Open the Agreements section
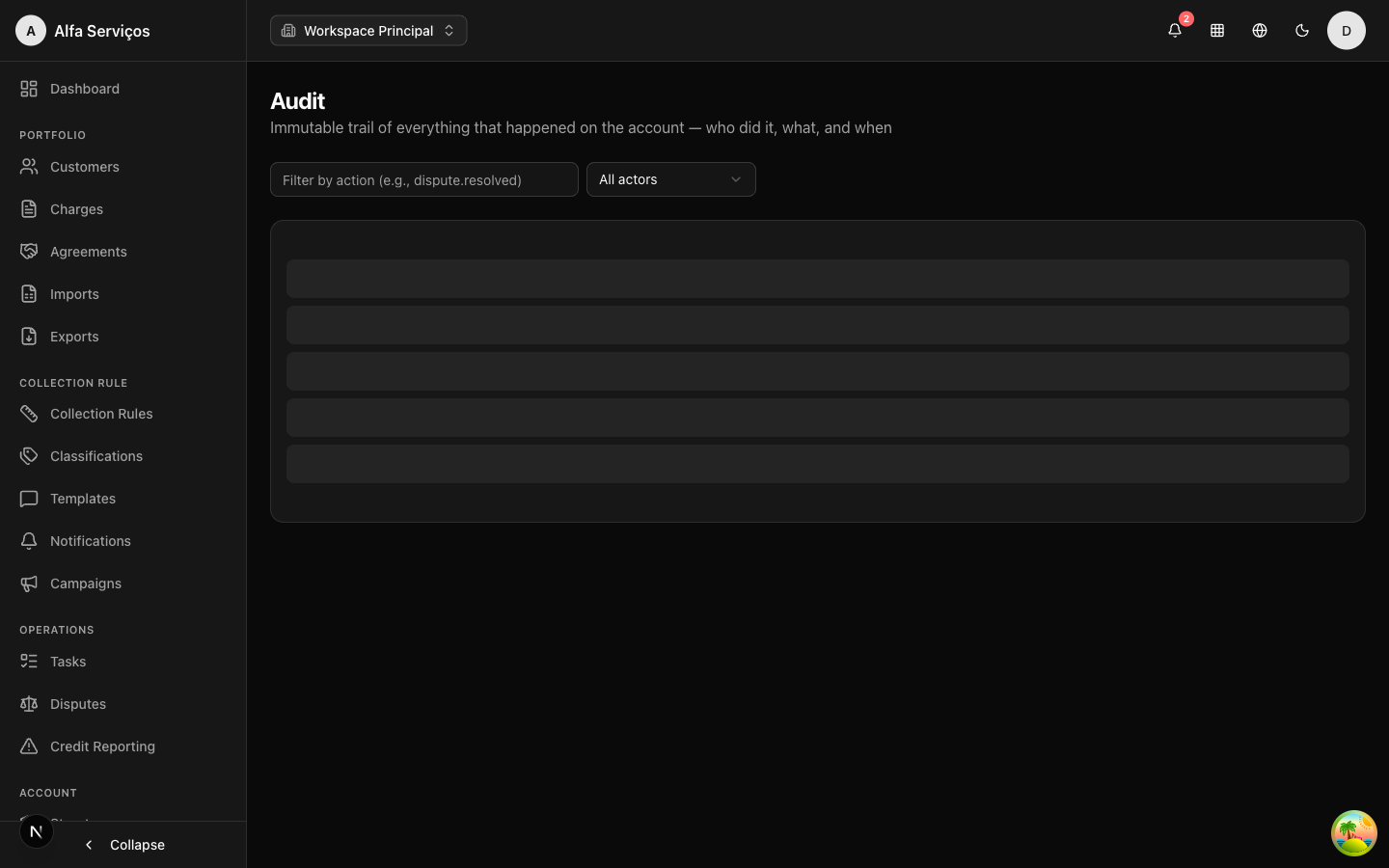The image size is (1389, 868). click(123, 252)
